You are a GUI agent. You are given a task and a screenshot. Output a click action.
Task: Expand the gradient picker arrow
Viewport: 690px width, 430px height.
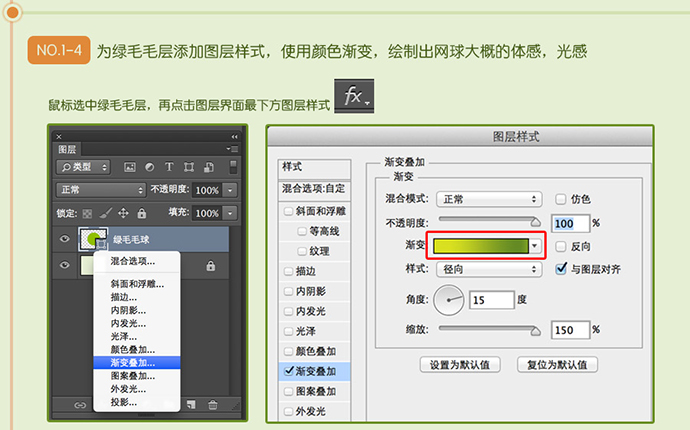(x=535, y=245)
